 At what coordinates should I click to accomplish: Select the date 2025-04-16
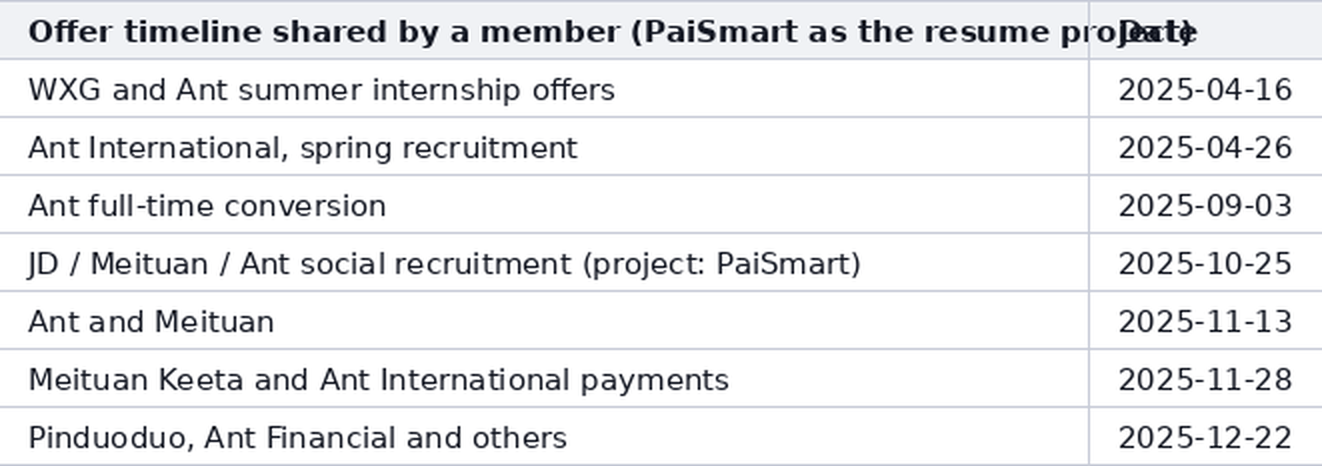point(1205,90)
